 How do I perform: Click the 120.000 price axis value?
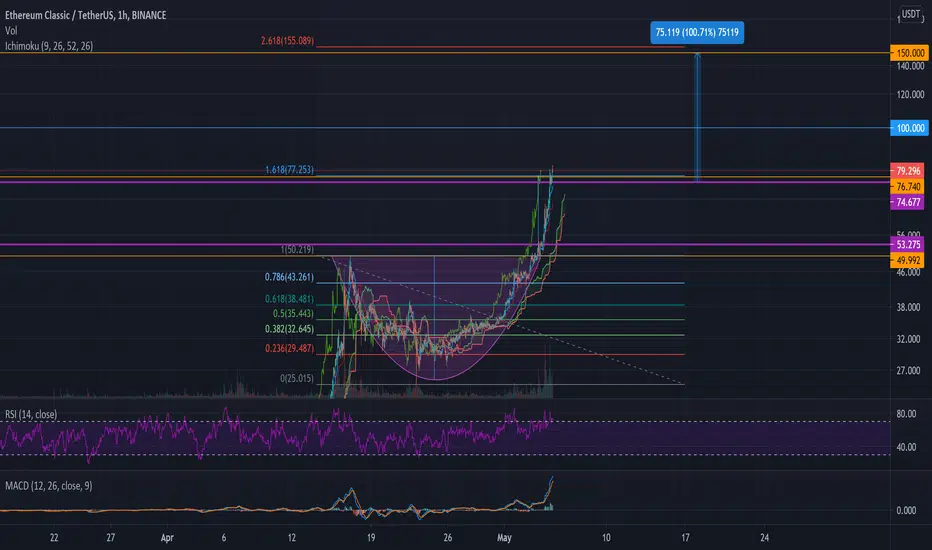click(910, 95)
